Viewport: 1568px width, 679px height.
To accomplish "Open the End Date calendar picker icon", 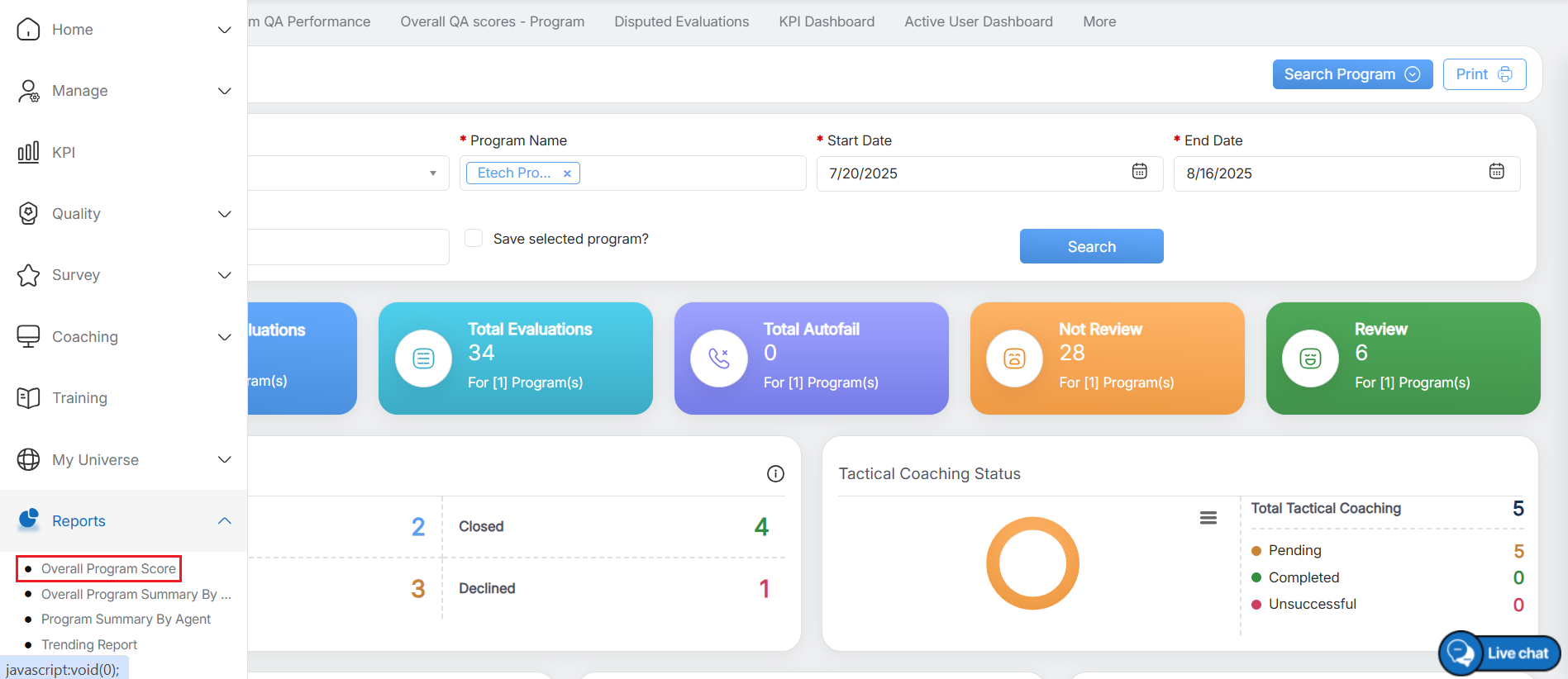I will [x=1496, y=172].
